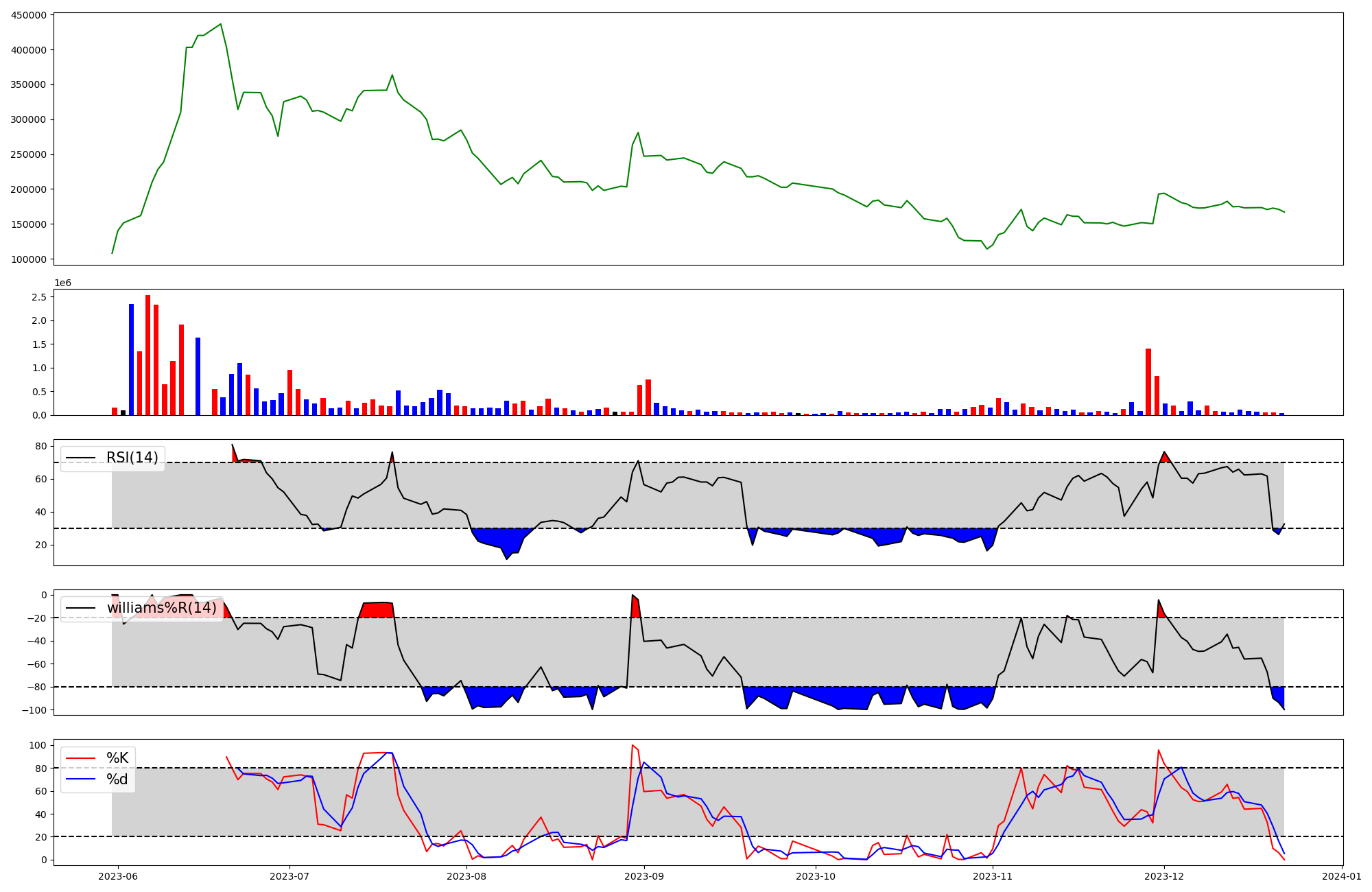Viewport: 1372px width, 892px height.
Task: Click the RSI(14) legend label
Action: pyautogui.click(x=132, y=458)
